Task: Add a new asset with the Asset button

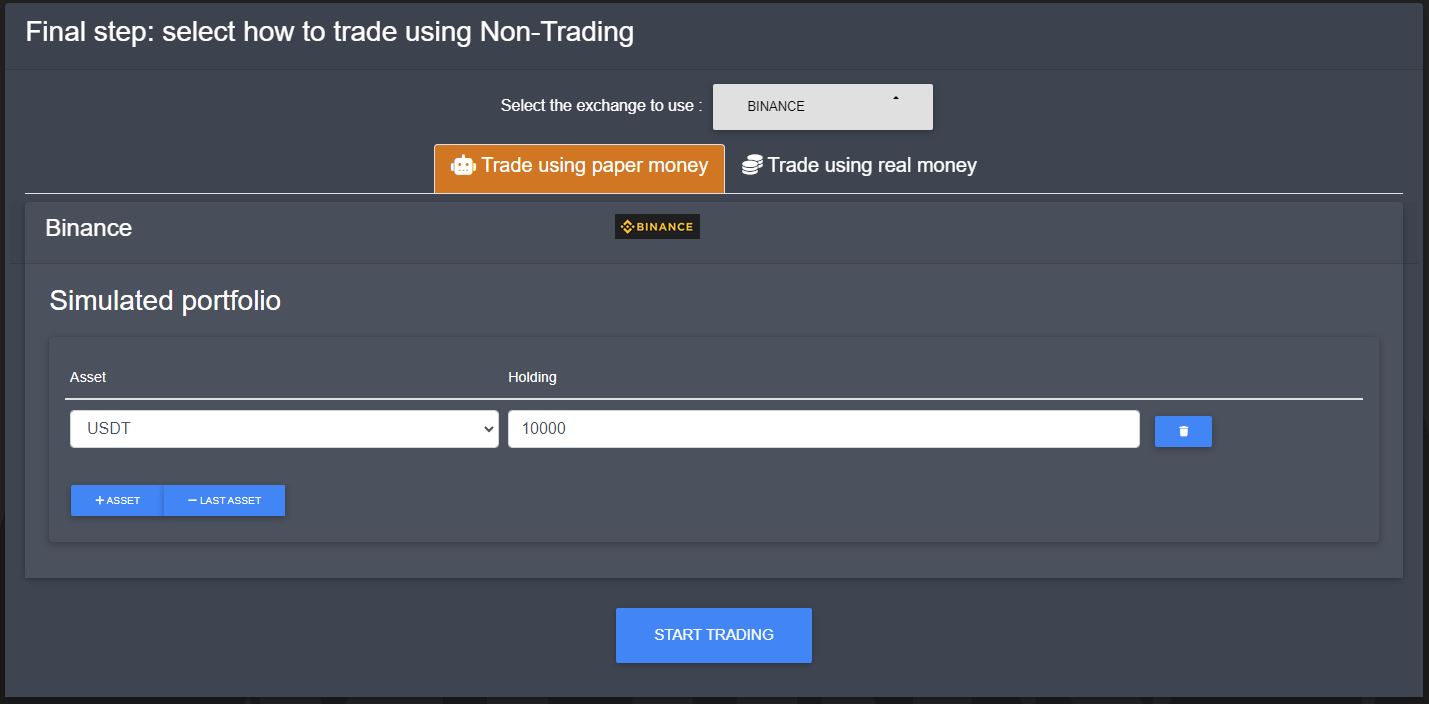Action: click(117, 500)
